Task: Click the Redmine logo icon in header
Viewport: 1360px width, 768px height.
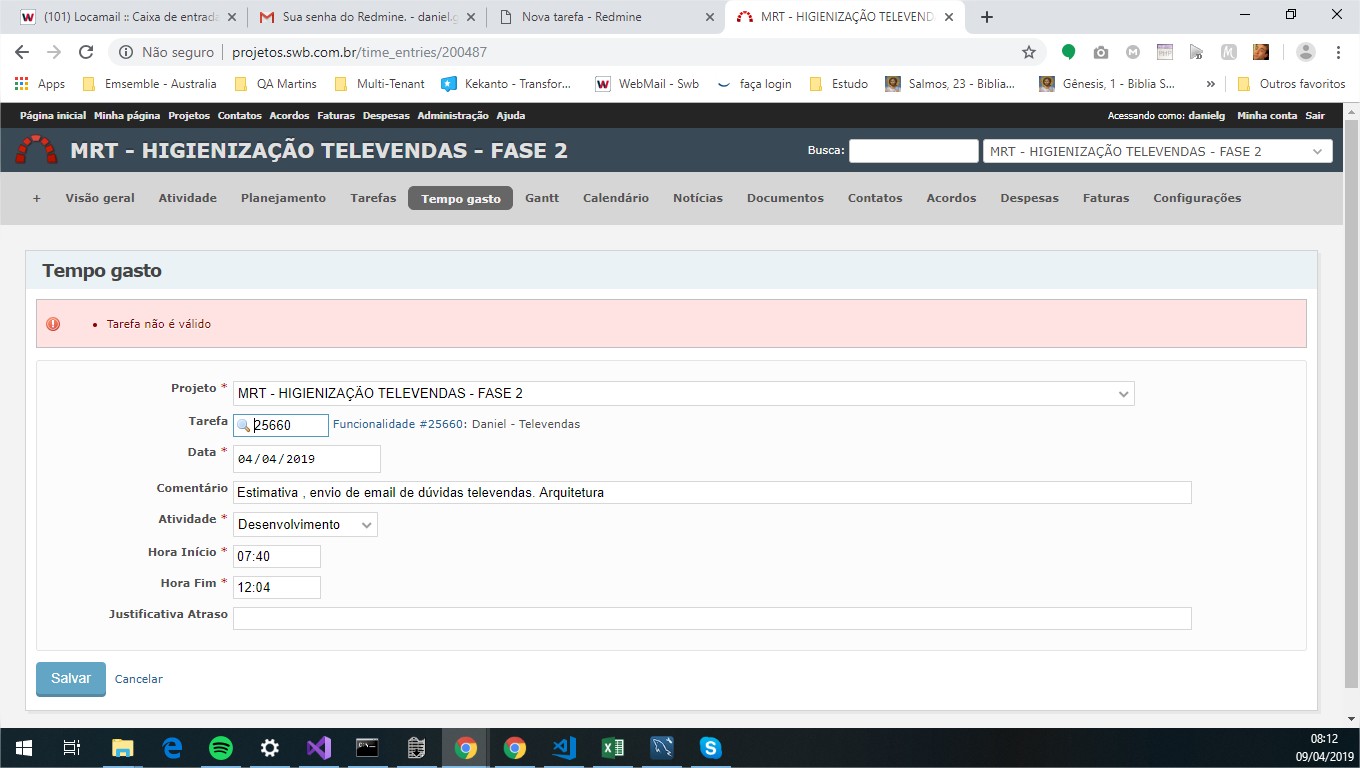Action: 36,151
